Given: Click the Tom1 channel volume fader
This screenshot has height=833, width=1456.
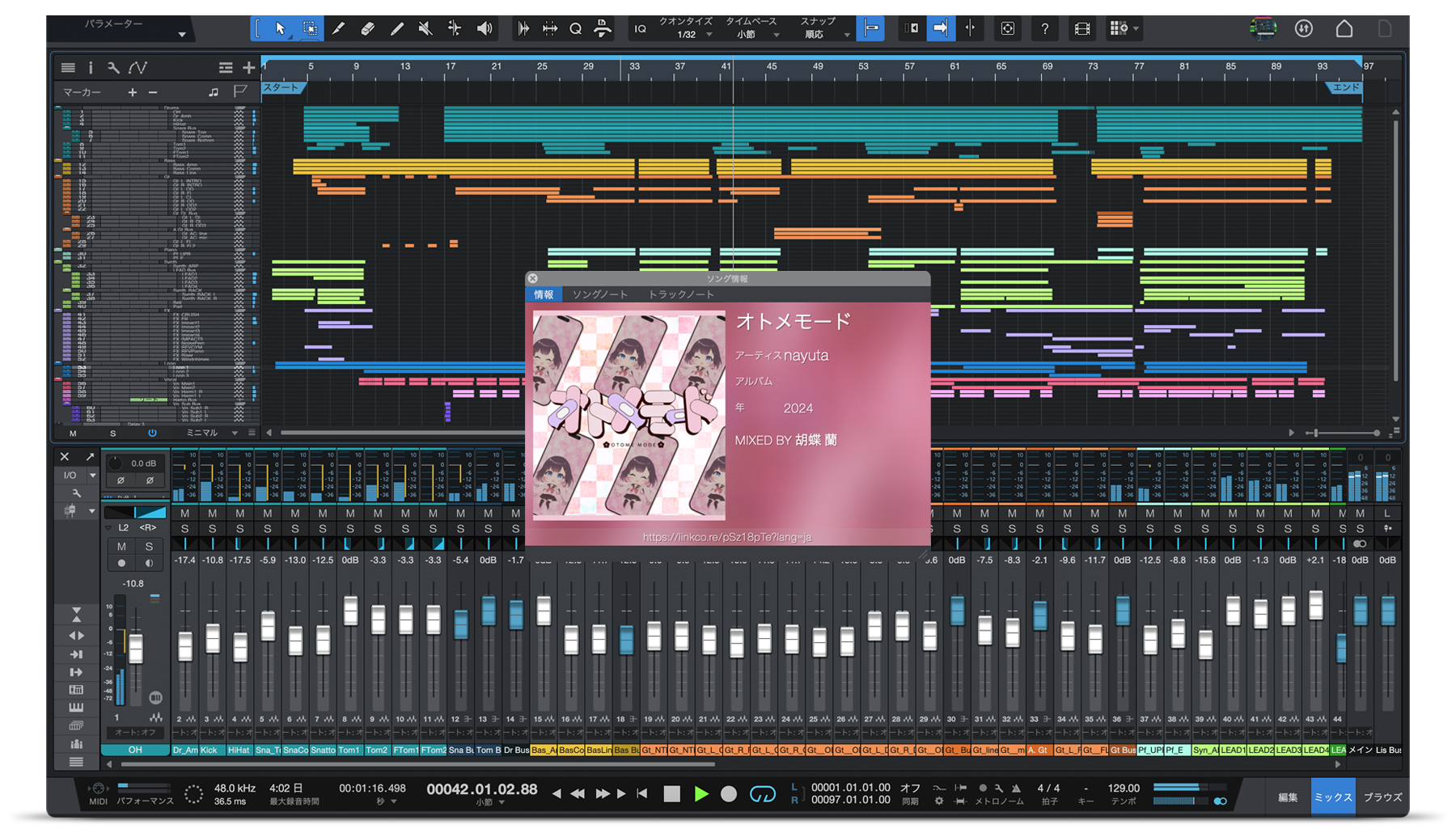Looking at the screenshot, I should click(350, 611).
